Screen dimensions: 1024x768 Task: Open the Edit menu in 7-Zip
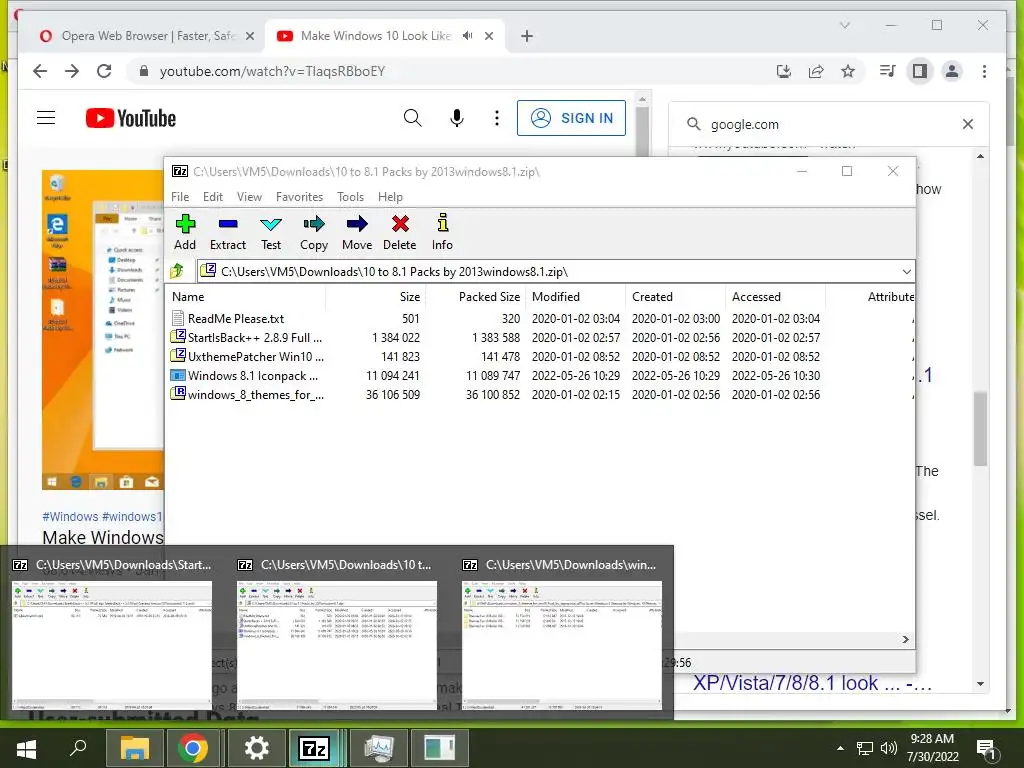coord(213,197)
